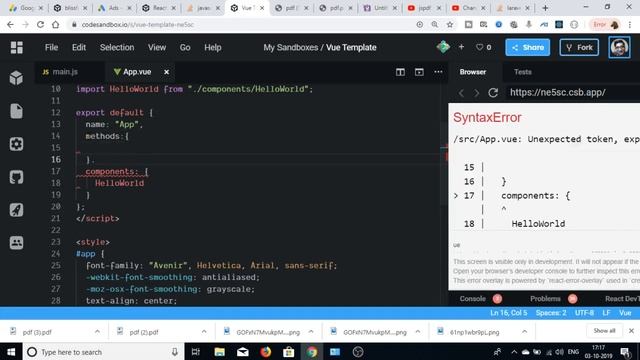The height and width of the screenshot is (360, 640).
Task: Open the Deployment rocket icon
Action: (x=16, y=210)
